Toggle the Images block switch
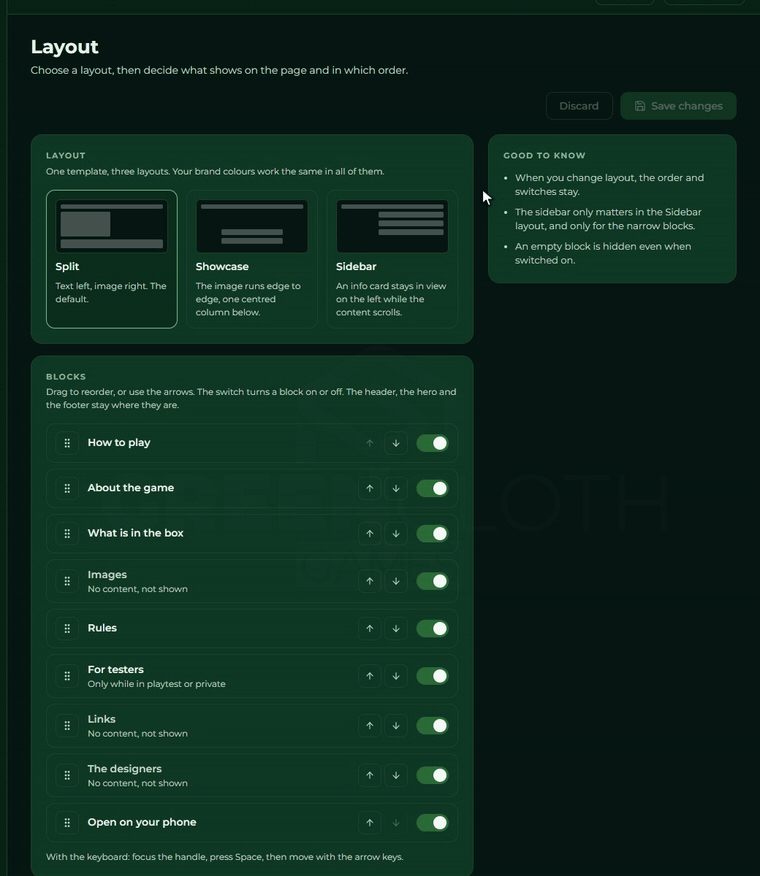This screenshot has width=760, height=876. tap(433, 581)
